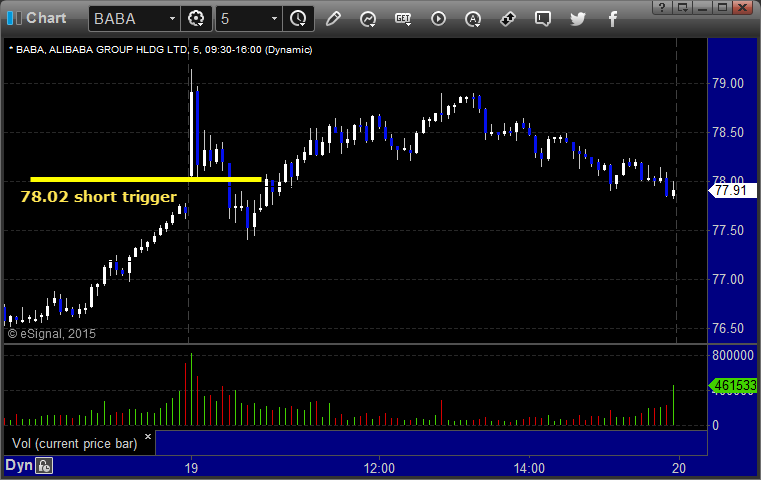Select the yellow short trigger line
Image resolution: width=761 pixels, height=480 pixels.
(x=146, y=180)
